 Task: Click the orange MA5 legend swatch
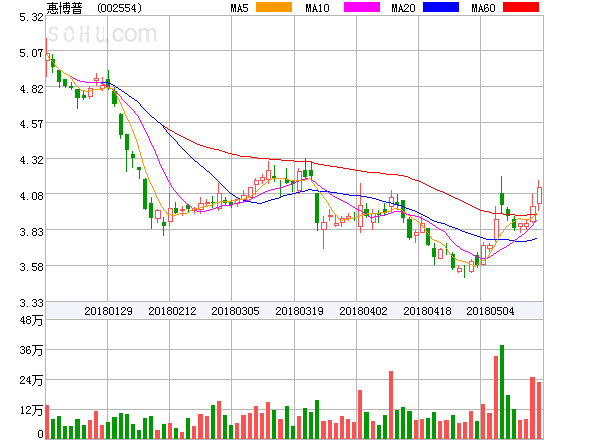(274, 7)
